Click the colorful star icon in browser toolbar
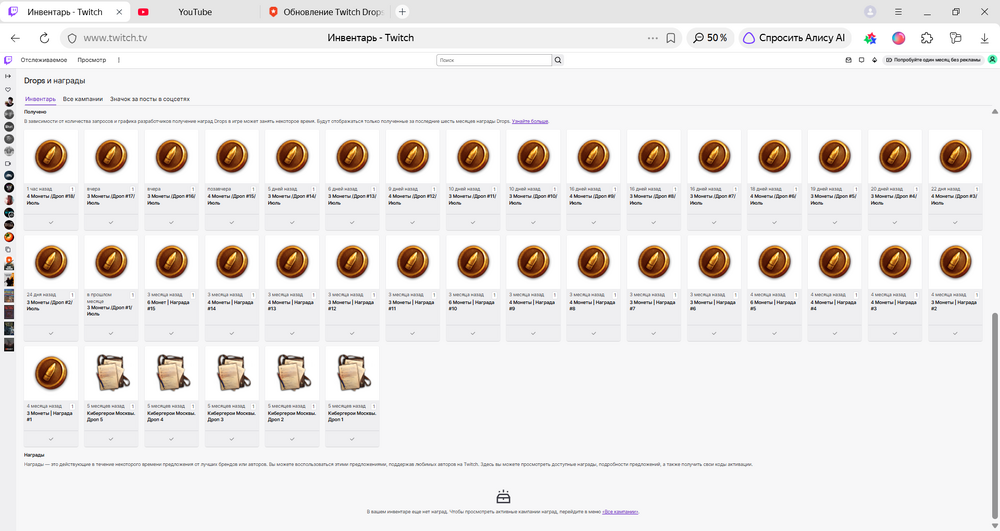 [870, 38]
